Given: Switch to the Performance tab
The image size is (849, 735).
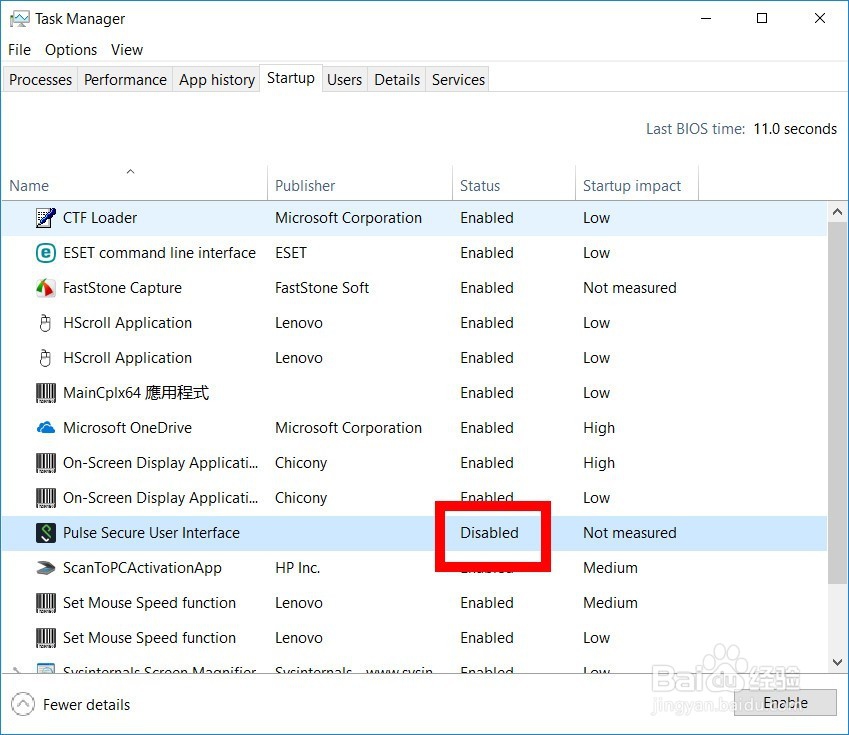Looking at the screenshot, I should 125,80.
